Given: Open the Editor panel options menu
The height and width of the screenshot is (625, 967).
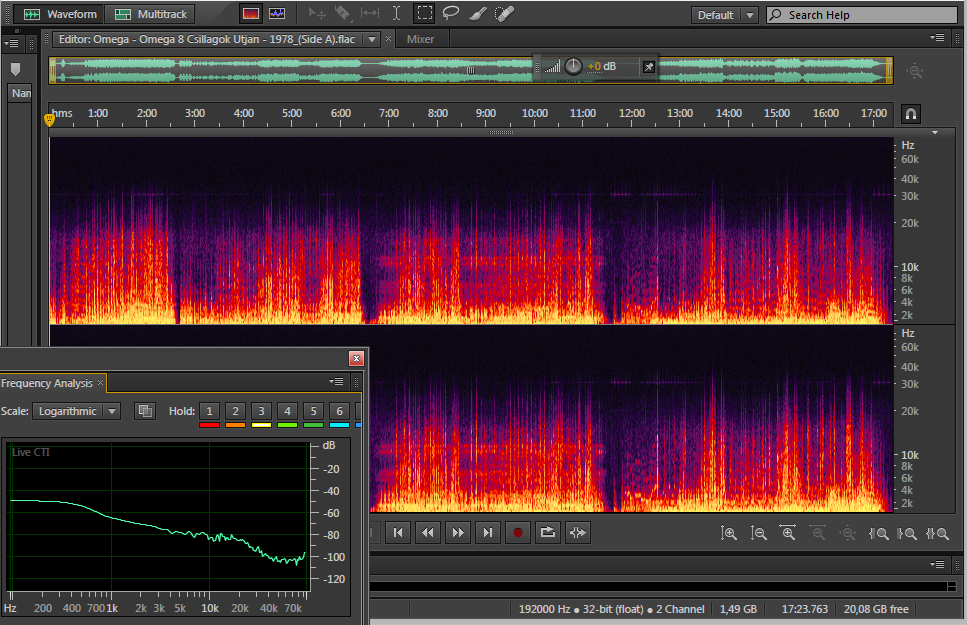Looking at the screenshot, I should point(937,38).
